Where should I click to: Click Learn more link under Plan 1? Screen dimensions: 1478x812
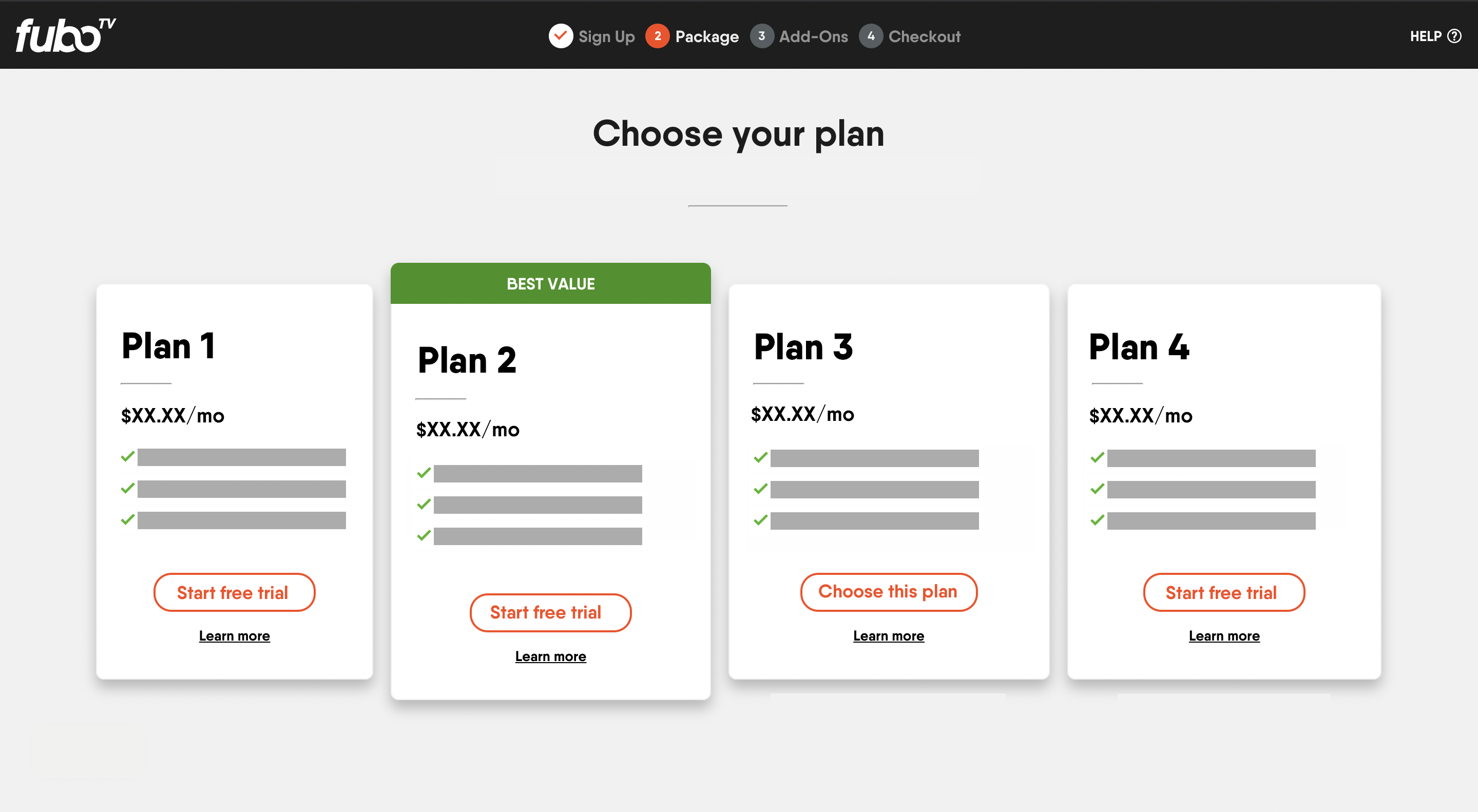coord(233,634)
